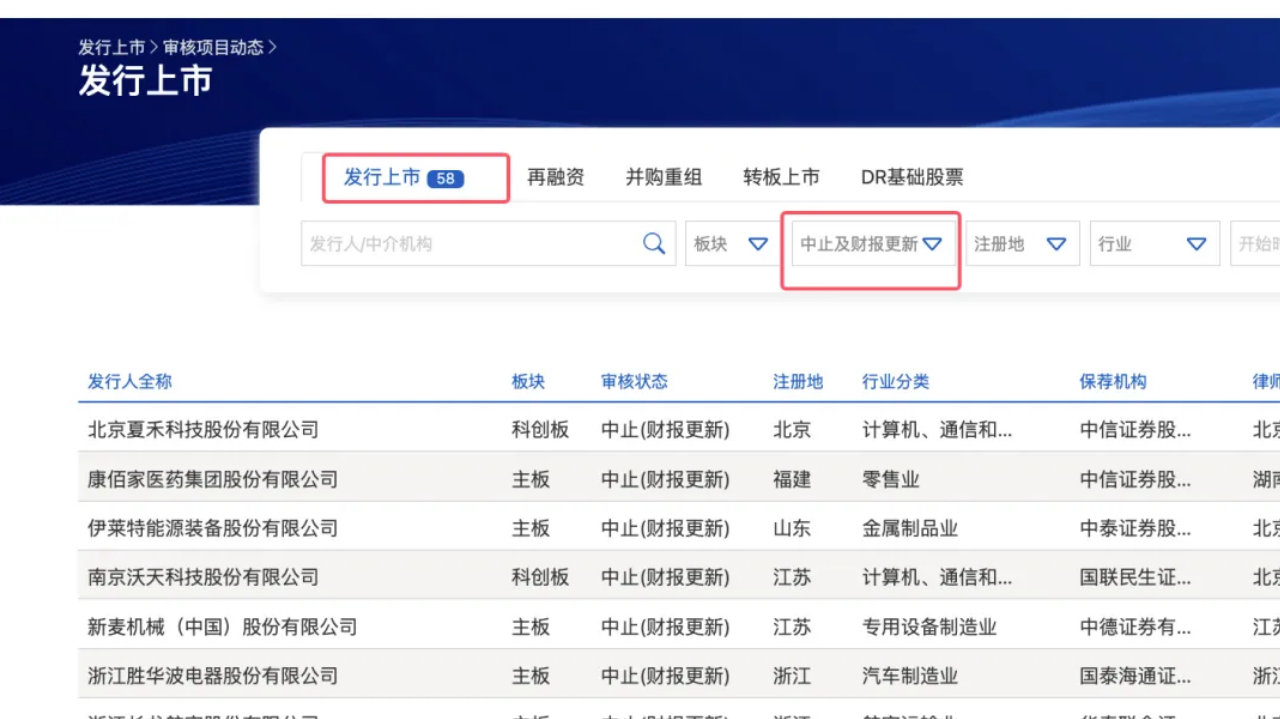Click 中止(财报更新) status in 北京夏禾 row
The width and height of the screenshot is (1280, 719).
click(666, 430)
